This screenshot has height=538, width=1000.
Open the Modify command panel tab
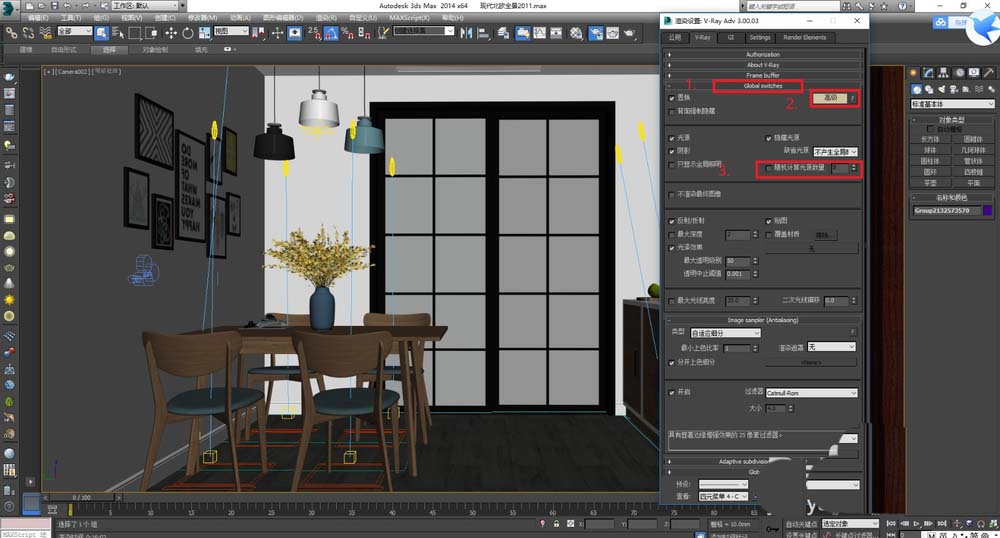[930, 73]
